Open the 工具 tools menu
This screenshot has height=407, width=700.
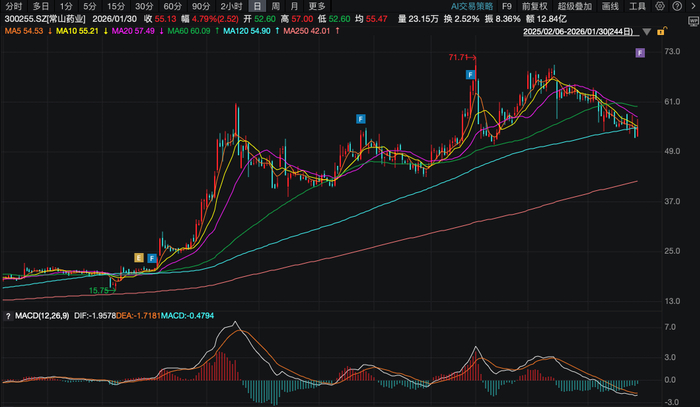point(638,6)
